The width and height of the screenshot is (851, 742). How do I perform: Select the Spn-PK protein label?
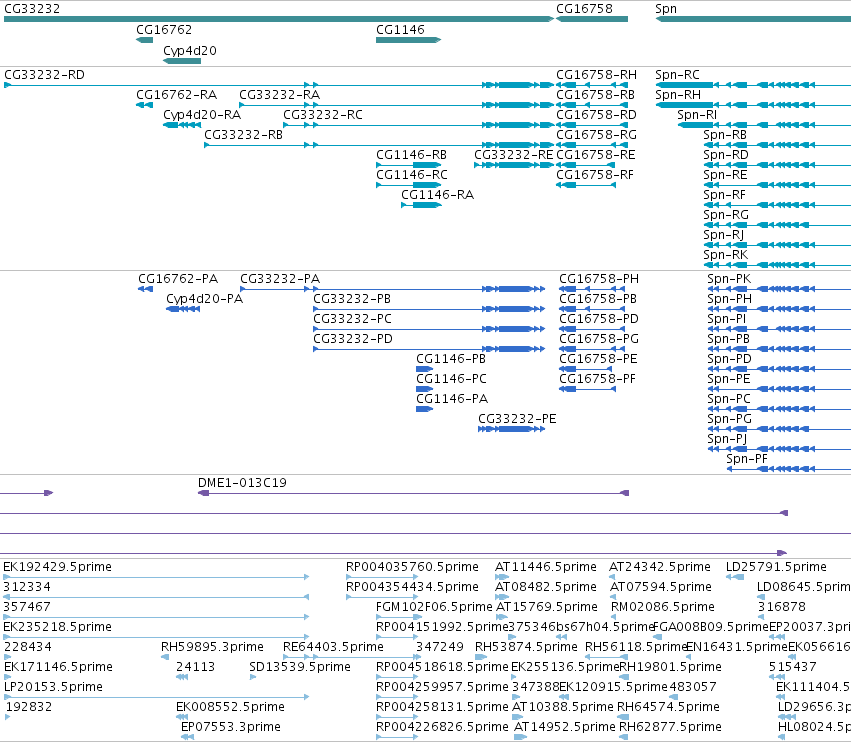point(729,279)
